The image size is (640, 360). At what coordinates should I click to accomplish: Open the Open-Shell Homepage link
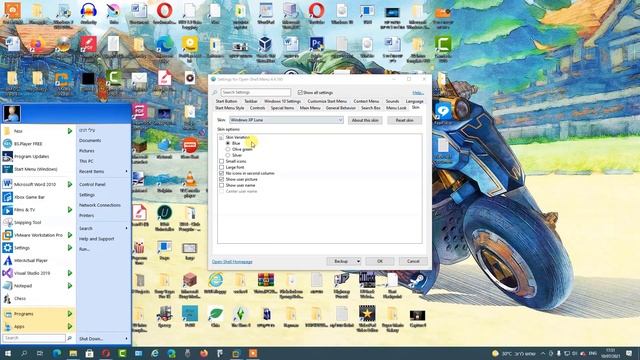coord(232,262)
